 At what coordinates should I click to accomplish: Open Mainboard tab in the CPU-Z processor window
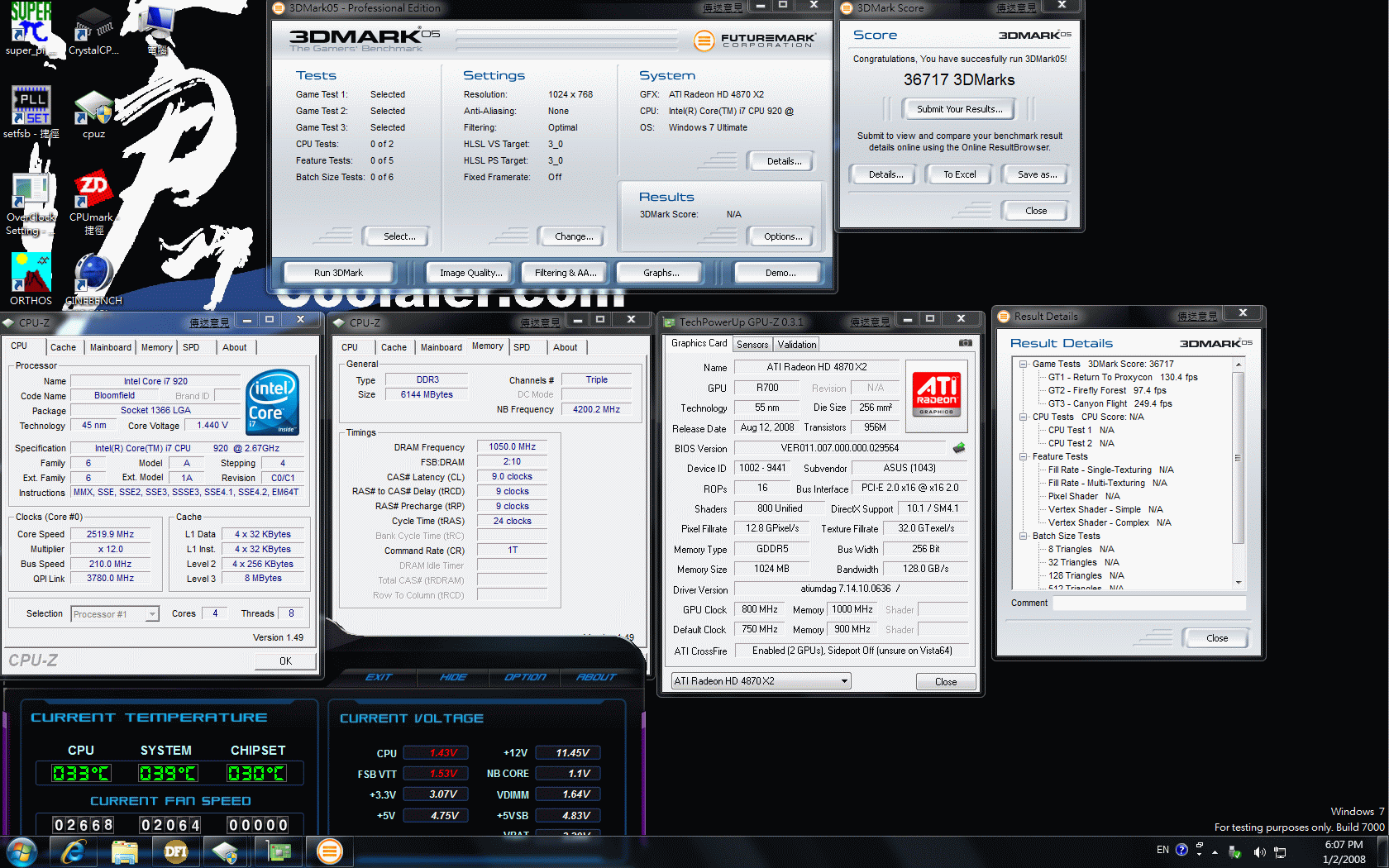(111, 347)
